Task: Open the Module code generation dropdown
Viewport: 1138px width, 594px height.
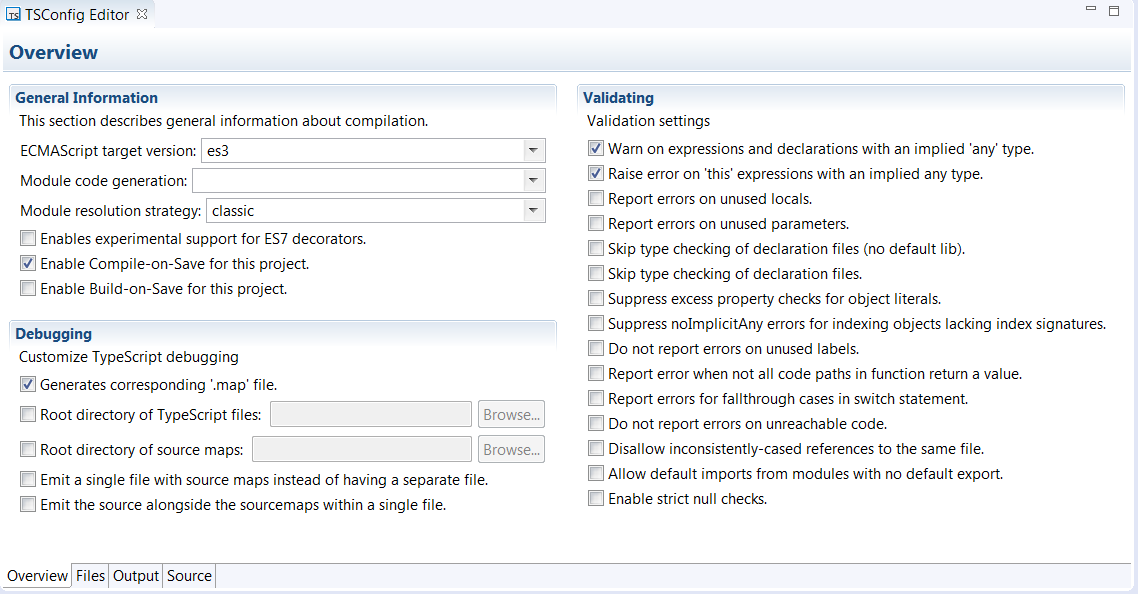Action: click(x=534, y=180)
